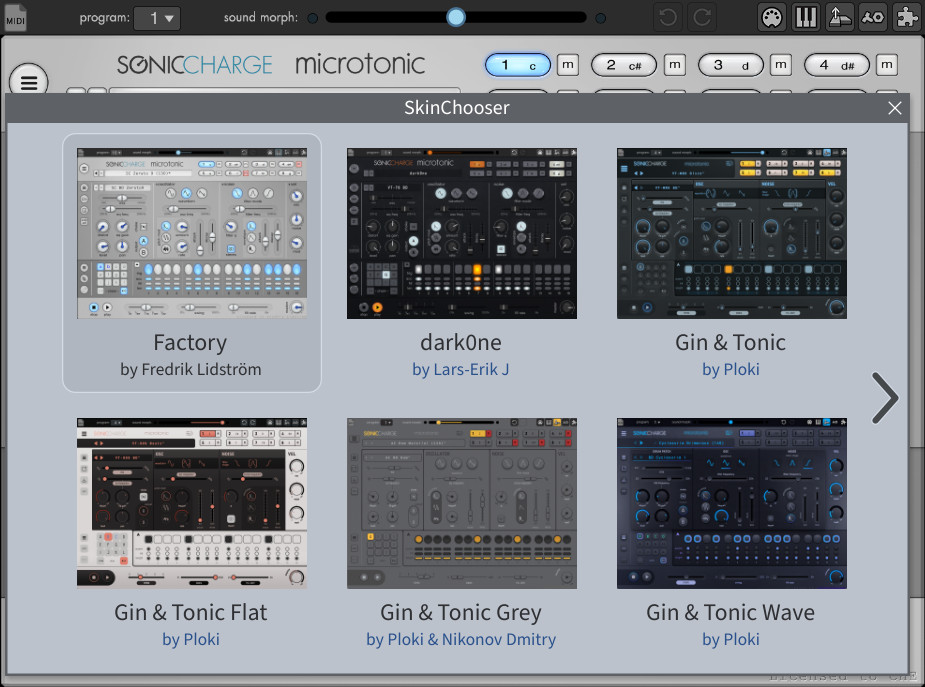925x687 pixels.
Task: Open the 'by Ploki & Nikonov Dmitry' link
Action: [461, 639]
